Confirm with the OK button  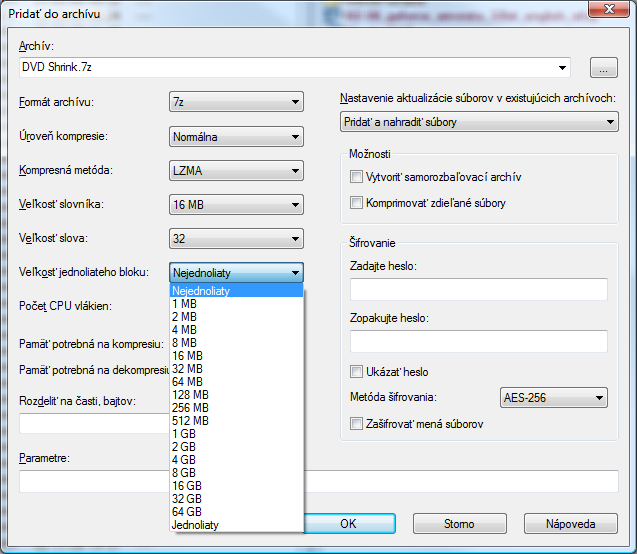pos(349,524)
